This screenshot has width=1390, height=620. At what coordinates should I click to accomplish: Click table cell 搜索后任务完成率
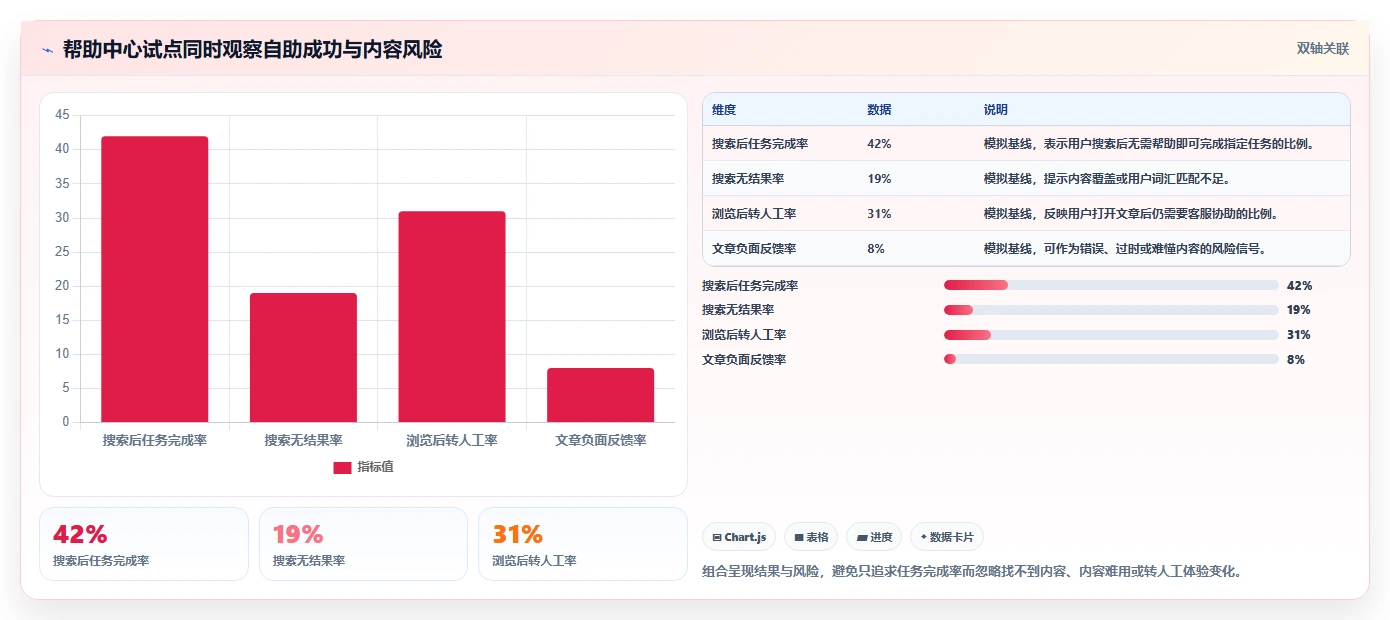pos(760,144)
